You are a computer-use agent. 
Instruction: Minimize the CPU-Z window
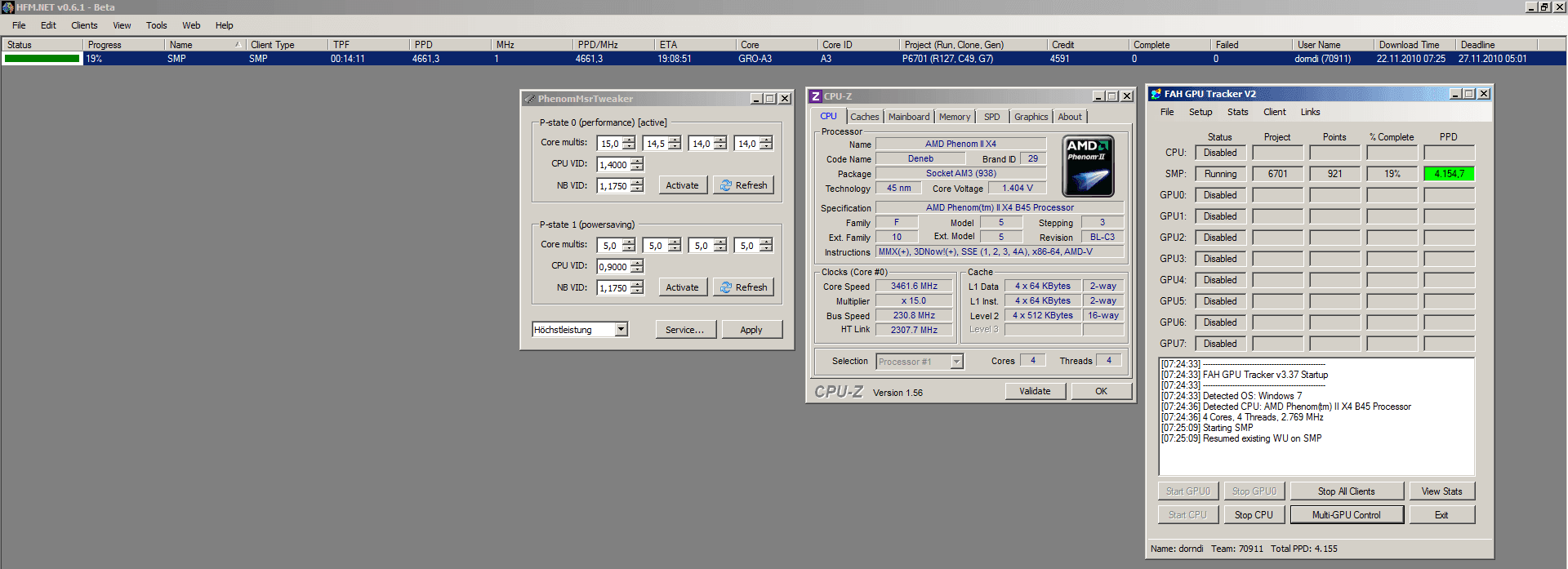point(1098,96)
